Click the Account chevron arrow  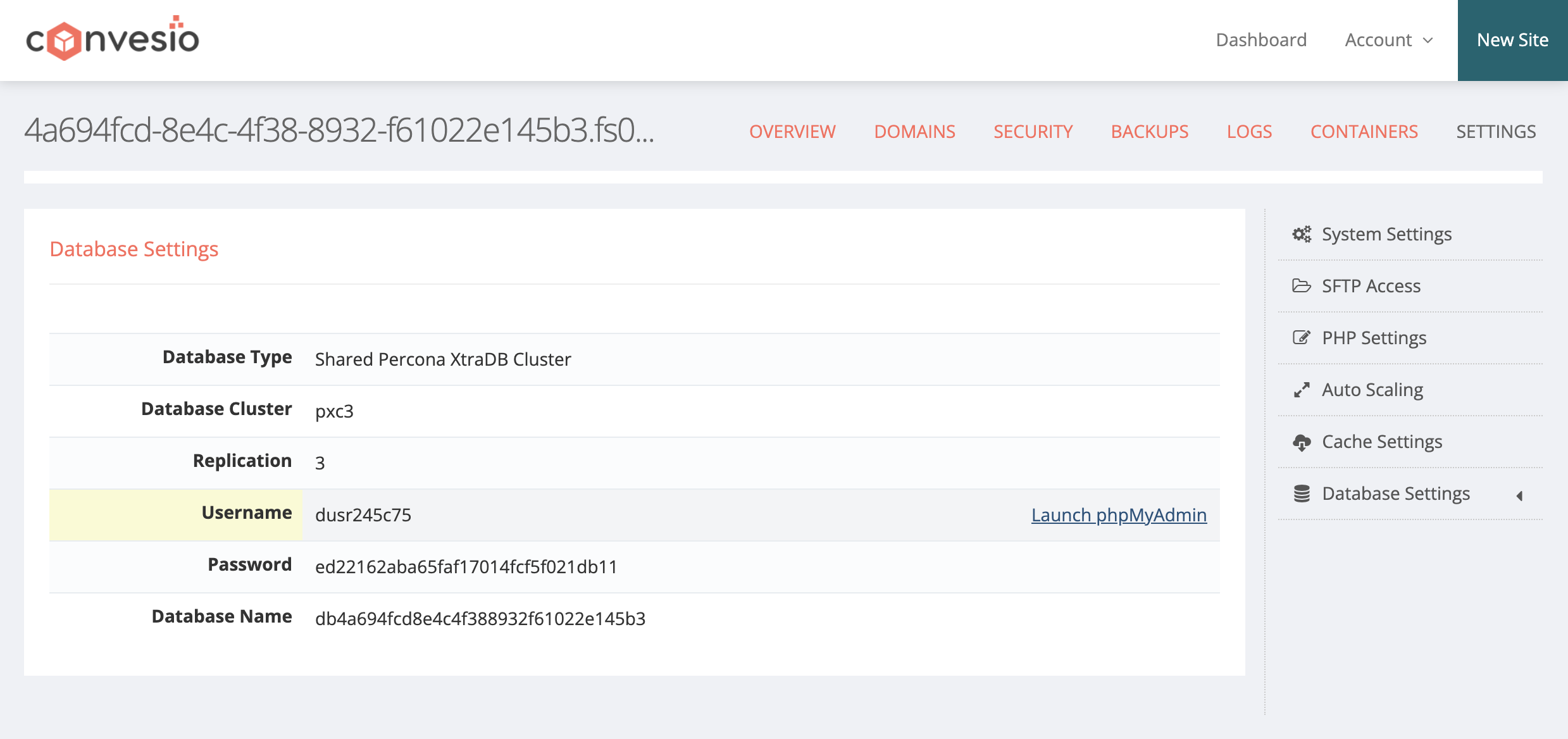click(x=1428, y=40)
